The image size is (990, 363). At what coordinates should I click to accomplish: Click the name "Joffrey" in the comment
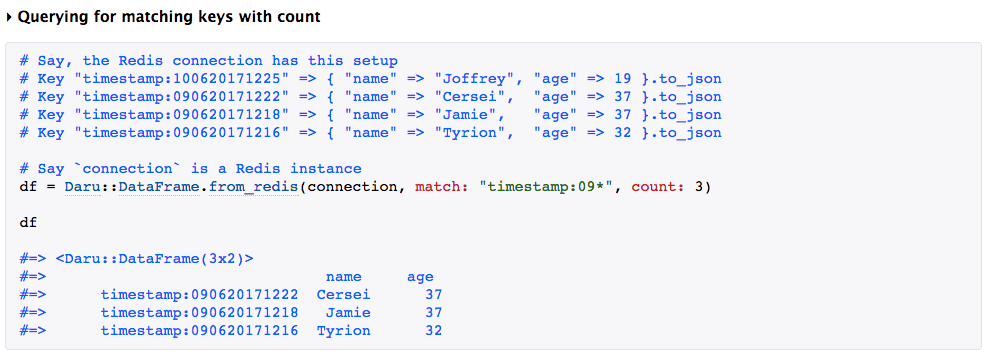(x=474, y=80)
